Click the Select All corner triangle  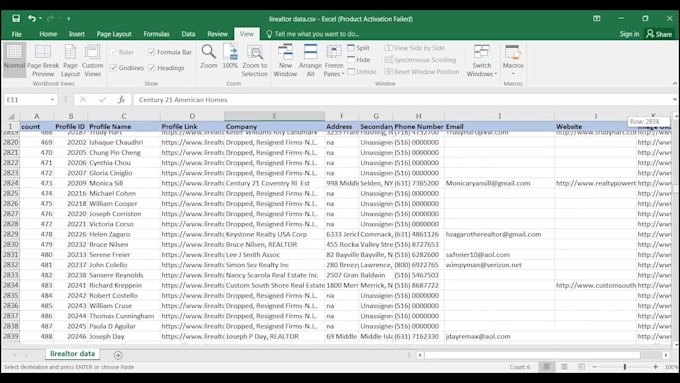point(11,116)
